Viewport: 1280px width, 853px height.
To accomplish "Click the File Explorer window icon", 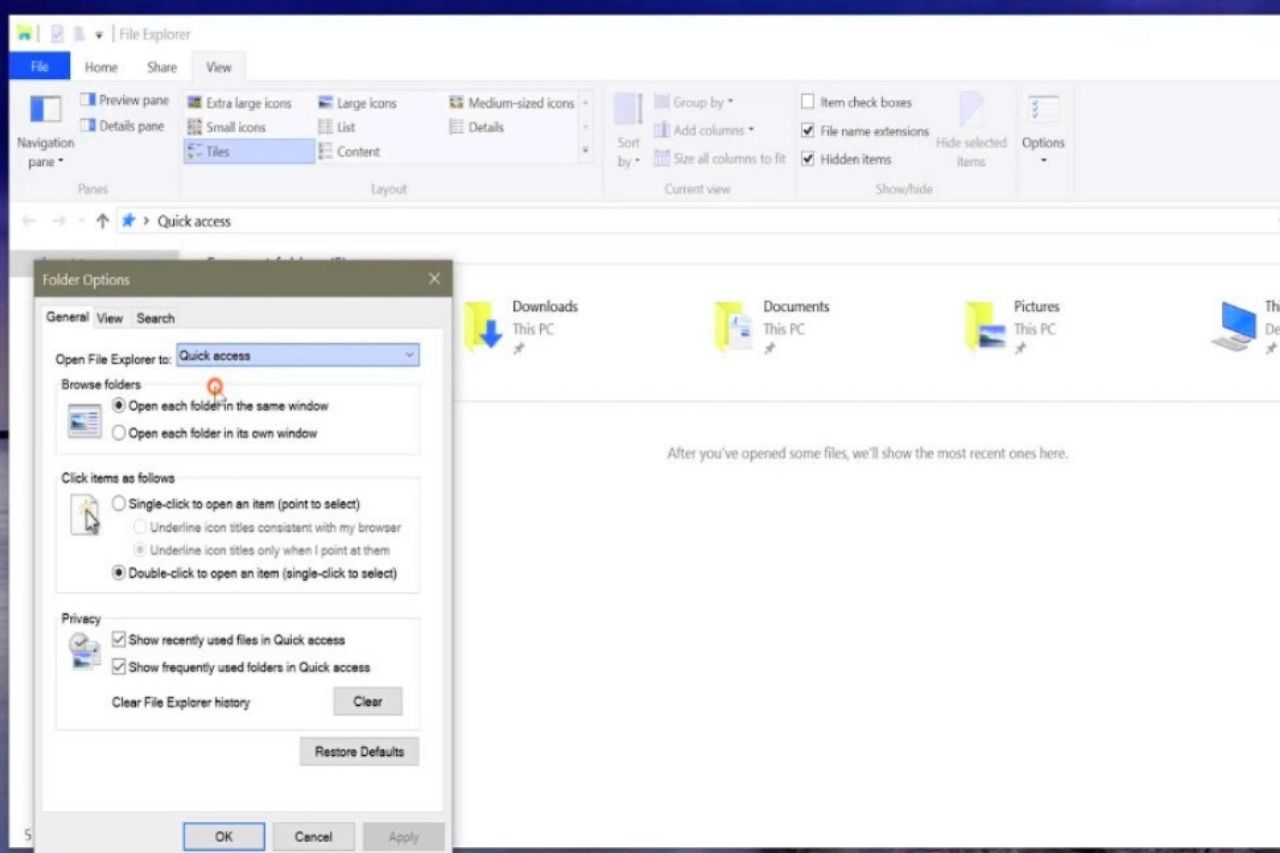I will (23, 34).
